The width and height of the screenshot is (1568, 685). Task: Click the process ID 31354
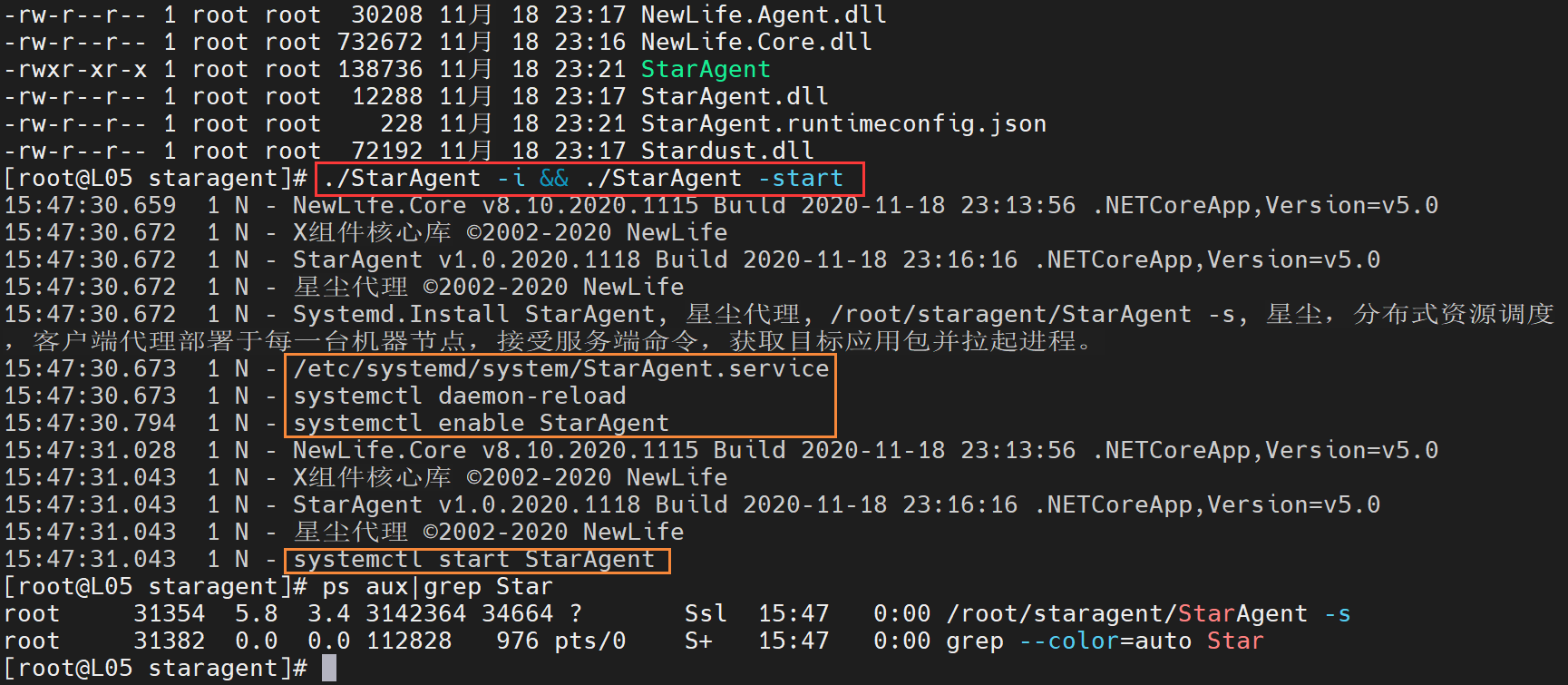click(x=170, y=613)
